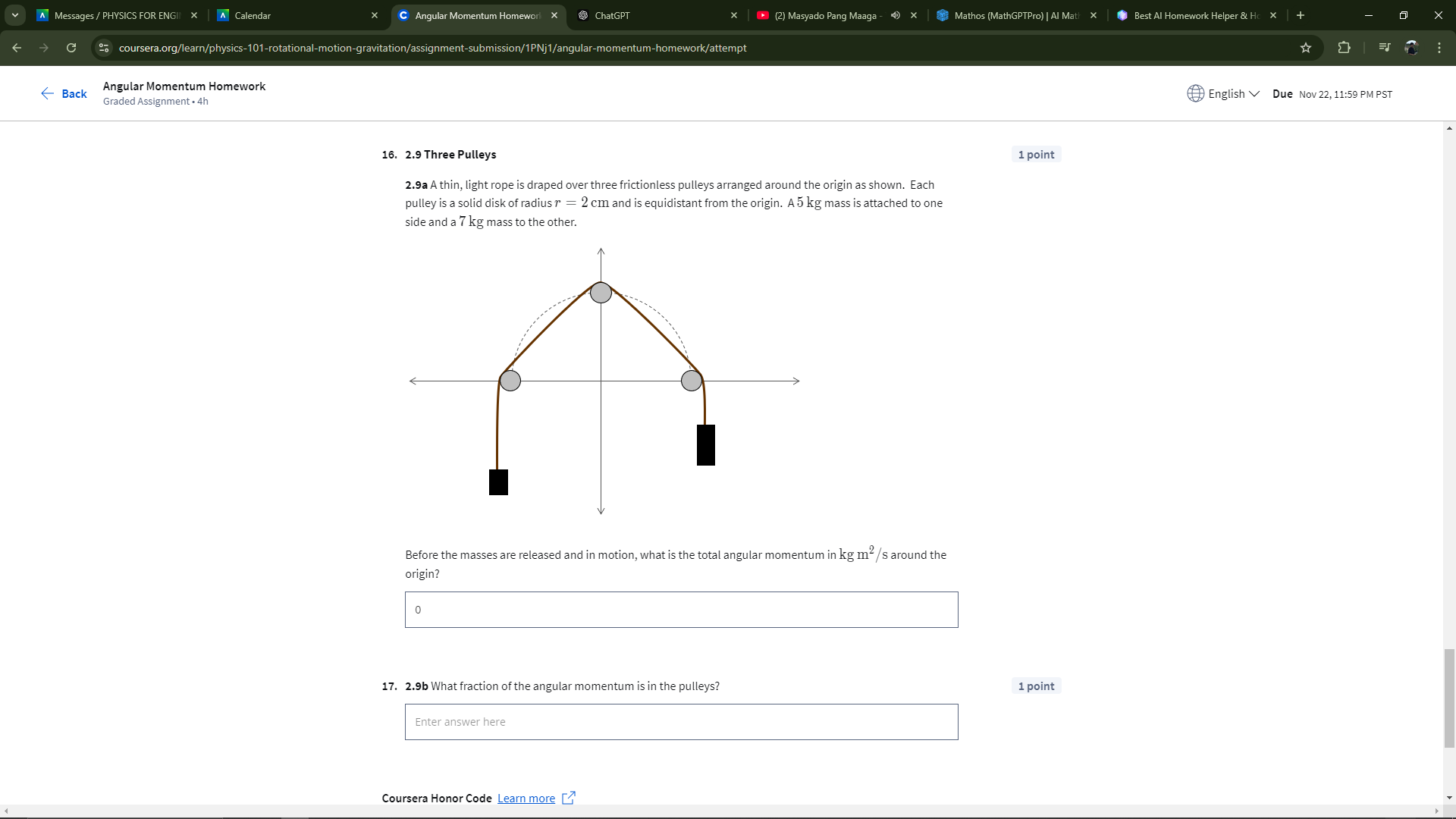The image size is (1456, 819).
Task: Close the ChatGPT tab
Action: [x=734, y=15]
